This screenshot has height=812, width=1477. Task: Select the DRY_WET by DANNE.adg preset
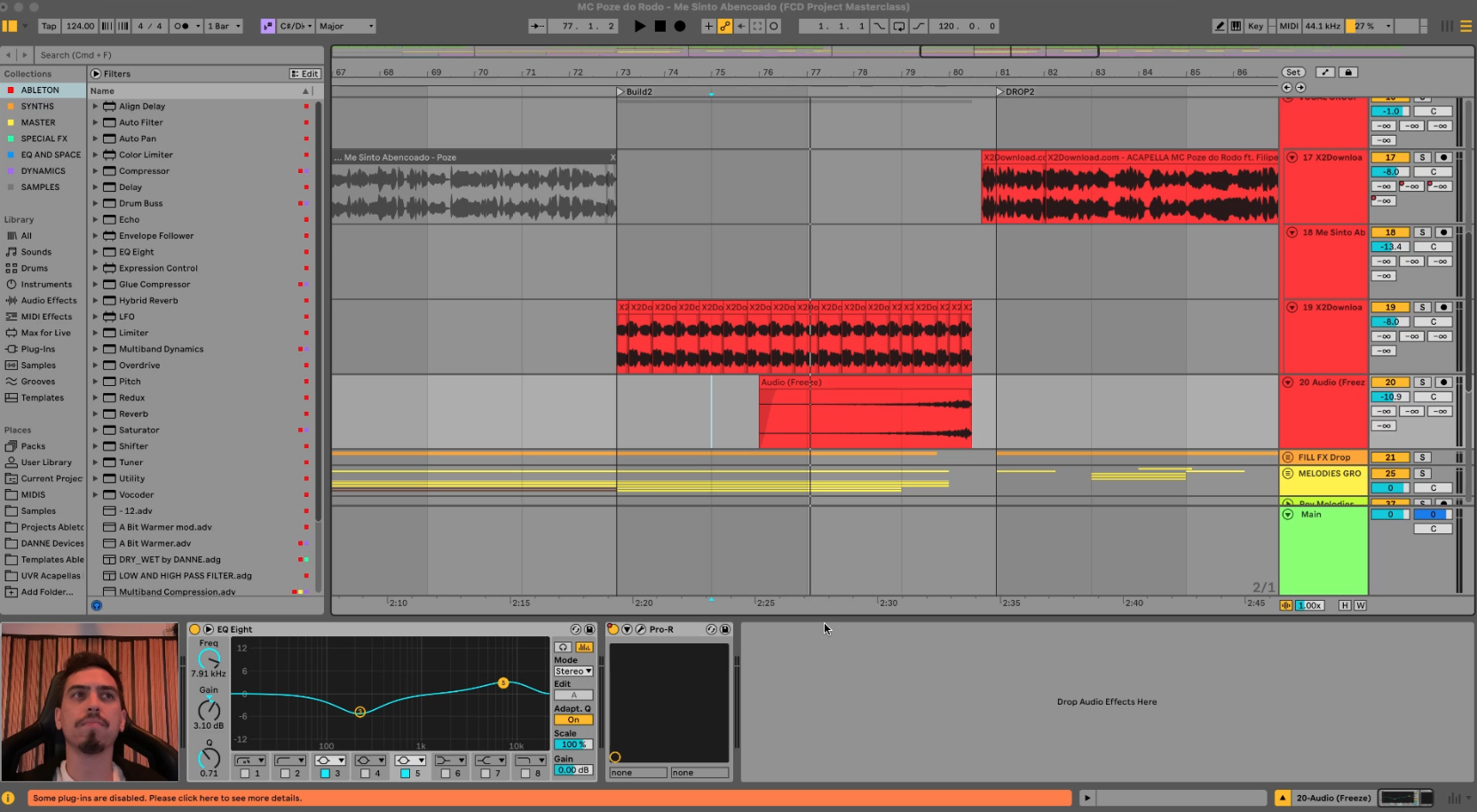(170, 560)
